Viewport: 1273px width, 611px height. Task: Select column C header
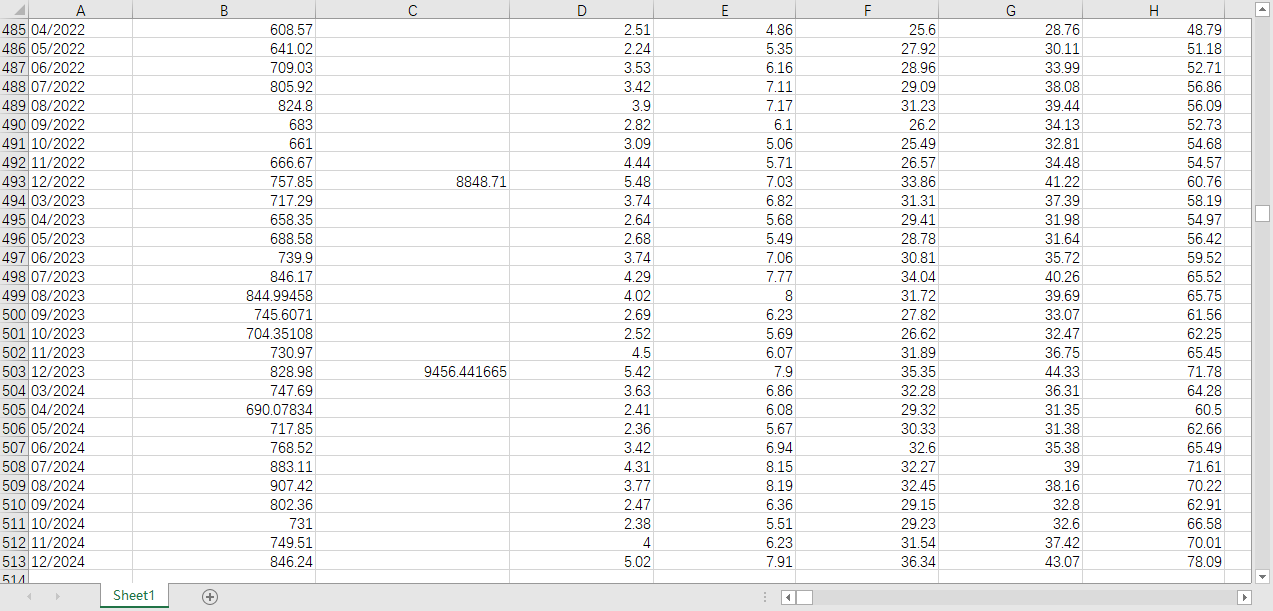(x=412, y=10)
